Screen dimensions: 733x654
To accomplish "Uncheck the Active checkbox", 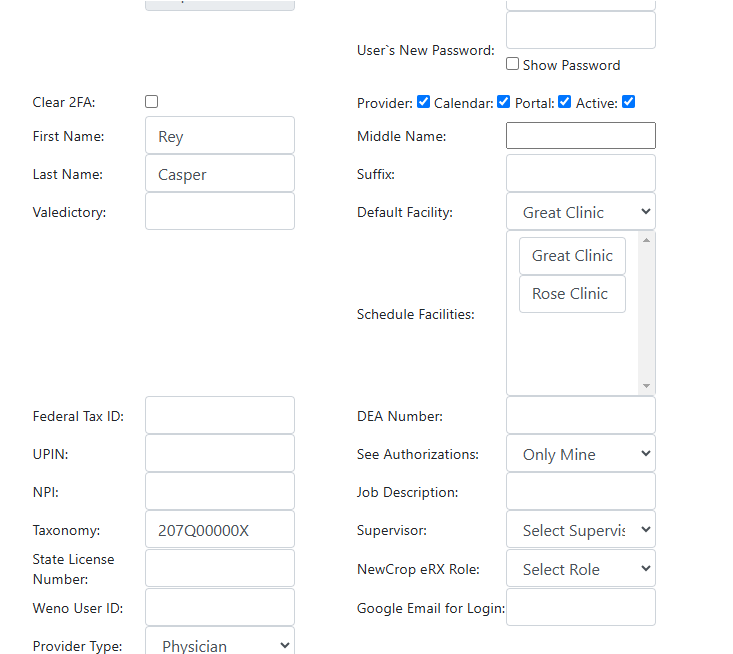I will [x=629, y=101].
